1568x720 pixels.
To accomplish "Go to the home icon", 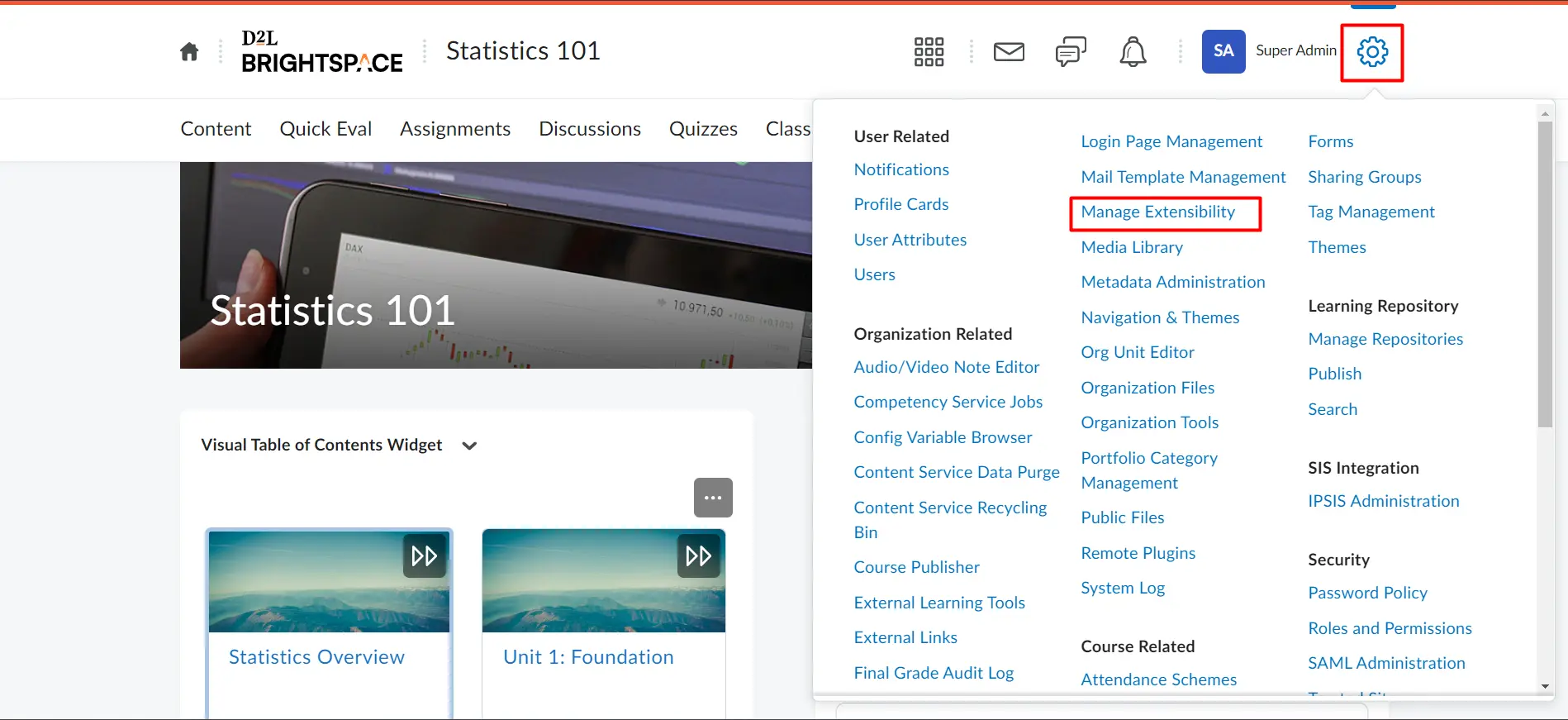I will (x=189, y=52).
